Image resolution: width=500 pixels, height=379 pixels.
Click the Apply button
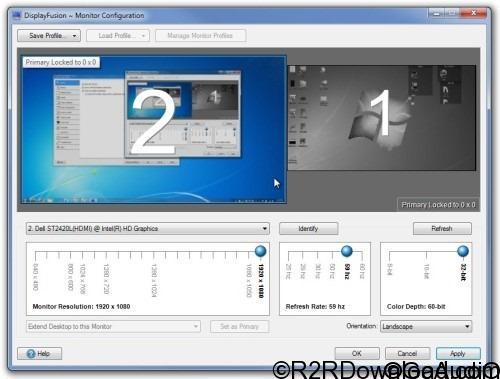pyautogui.click(x=458, y=354)
